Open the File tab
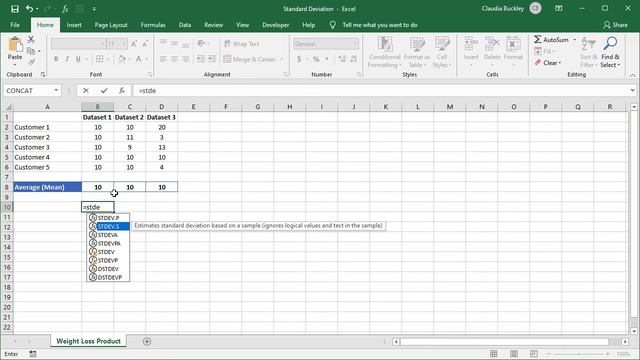The width and height of the screenshot is (640, 360). click(x=15, y=25)
